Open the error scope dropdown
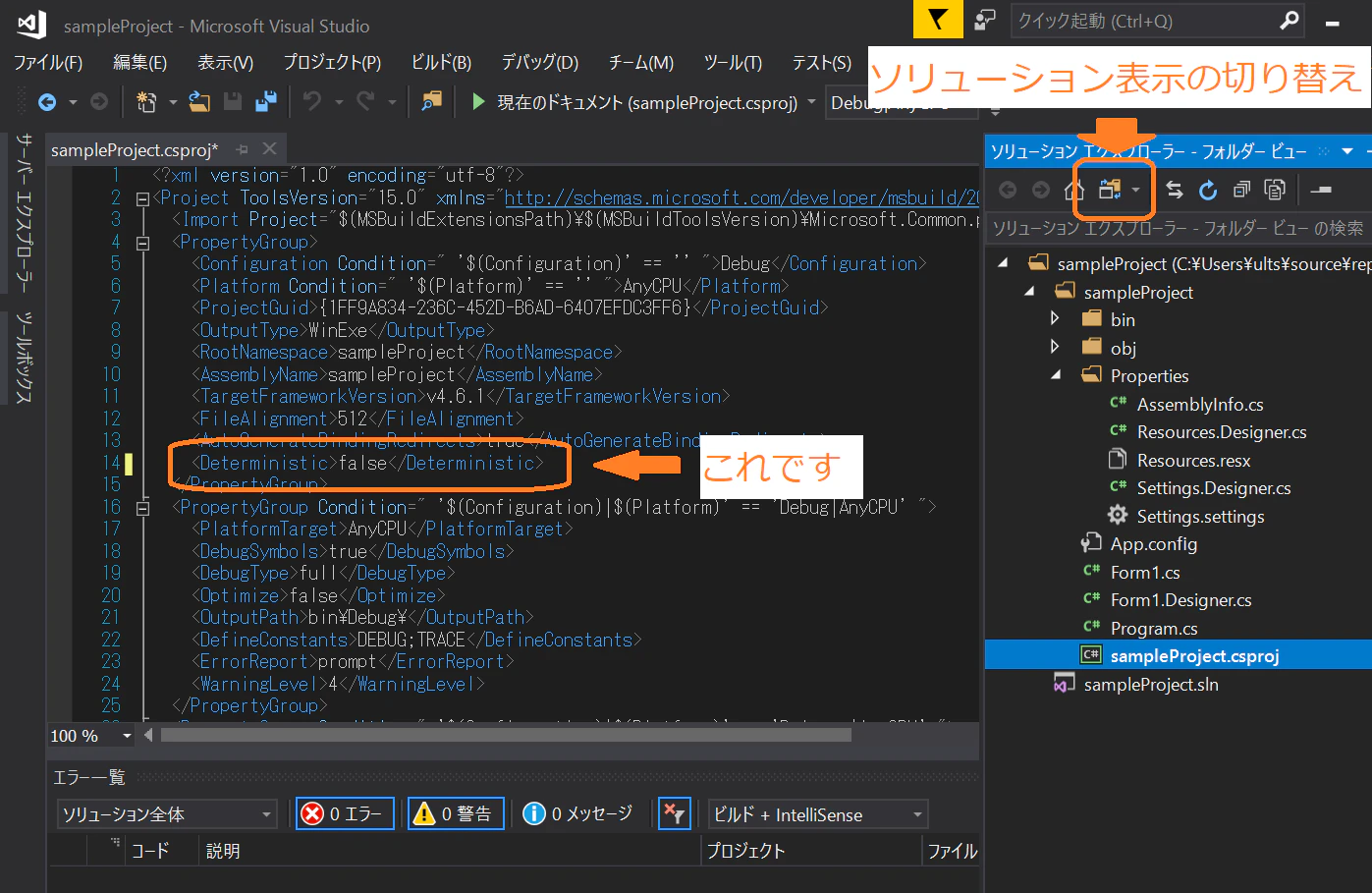This screenshot has height=893, width=1372. point(166,814)
